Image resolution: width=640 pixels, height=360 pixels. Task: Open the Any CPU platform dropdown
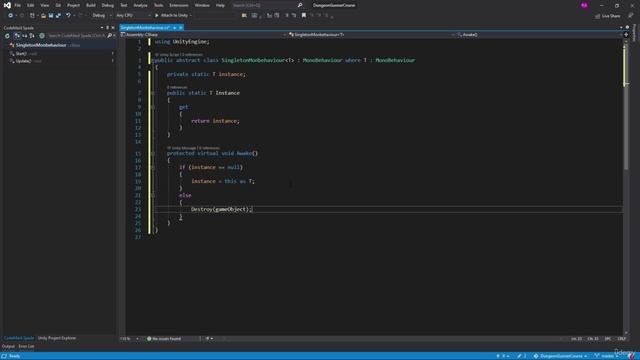tap(133, 16)
